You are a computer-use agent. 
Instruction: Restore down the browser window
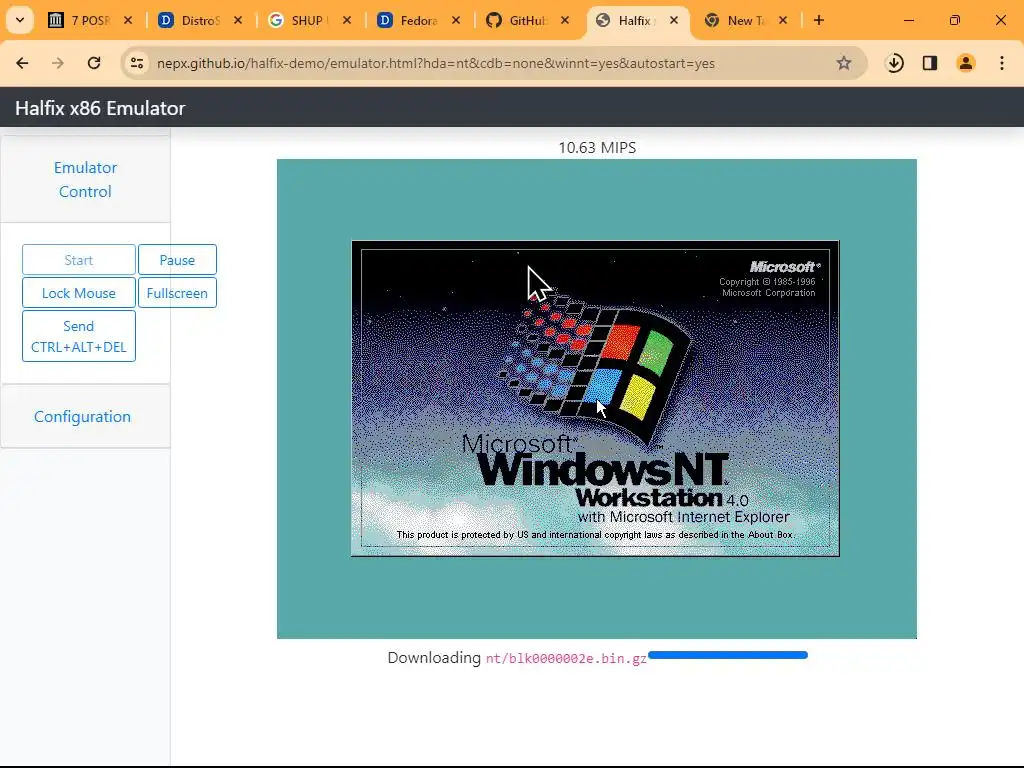955,20
